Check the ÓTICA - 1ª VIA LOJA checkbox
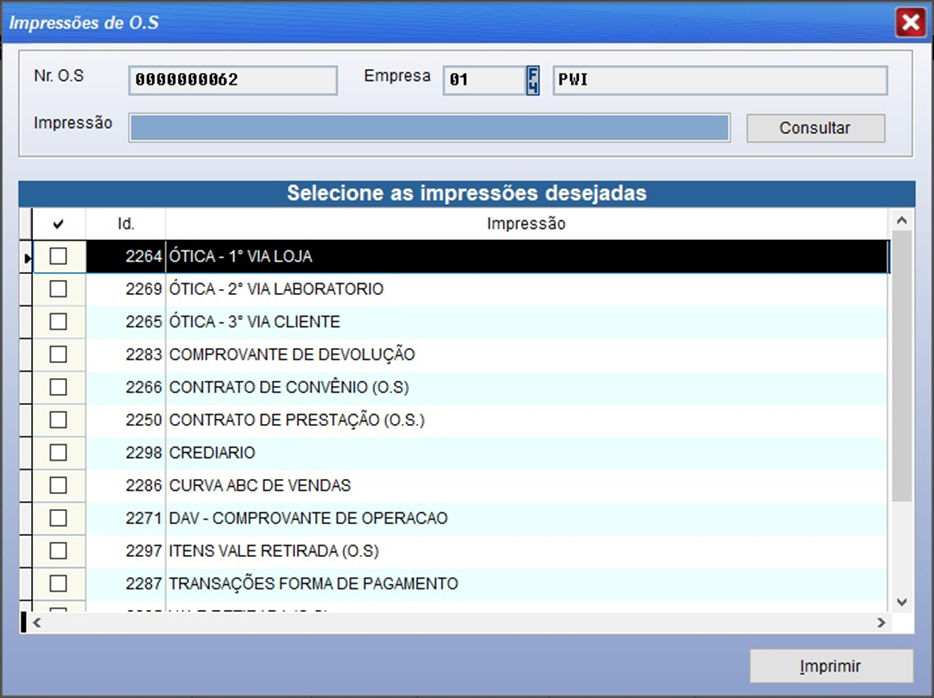 pyautogui.click(x=58, y=257)
